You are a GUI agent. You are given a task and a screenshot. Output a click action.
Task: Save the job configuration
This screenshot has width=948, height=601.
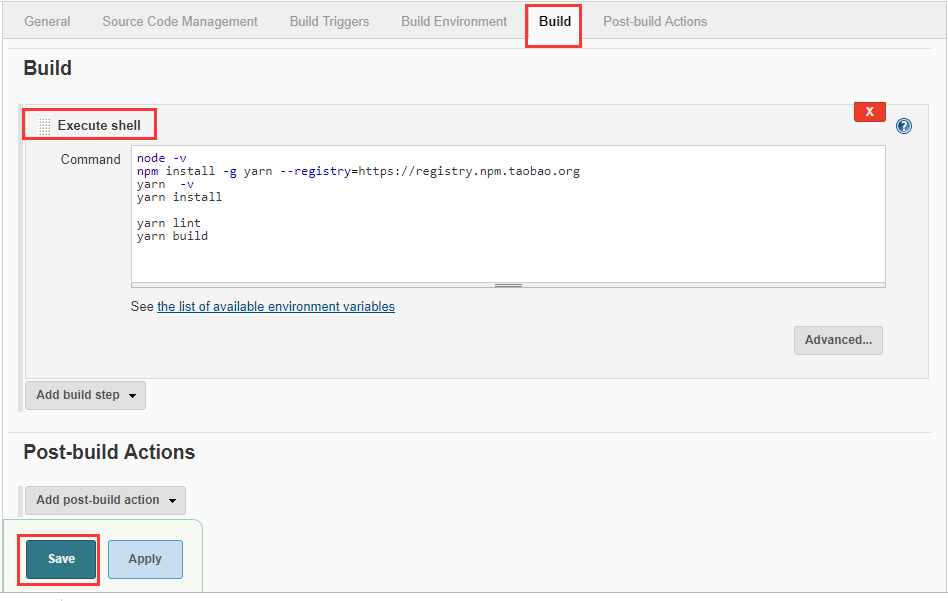[x=61, y=559]
